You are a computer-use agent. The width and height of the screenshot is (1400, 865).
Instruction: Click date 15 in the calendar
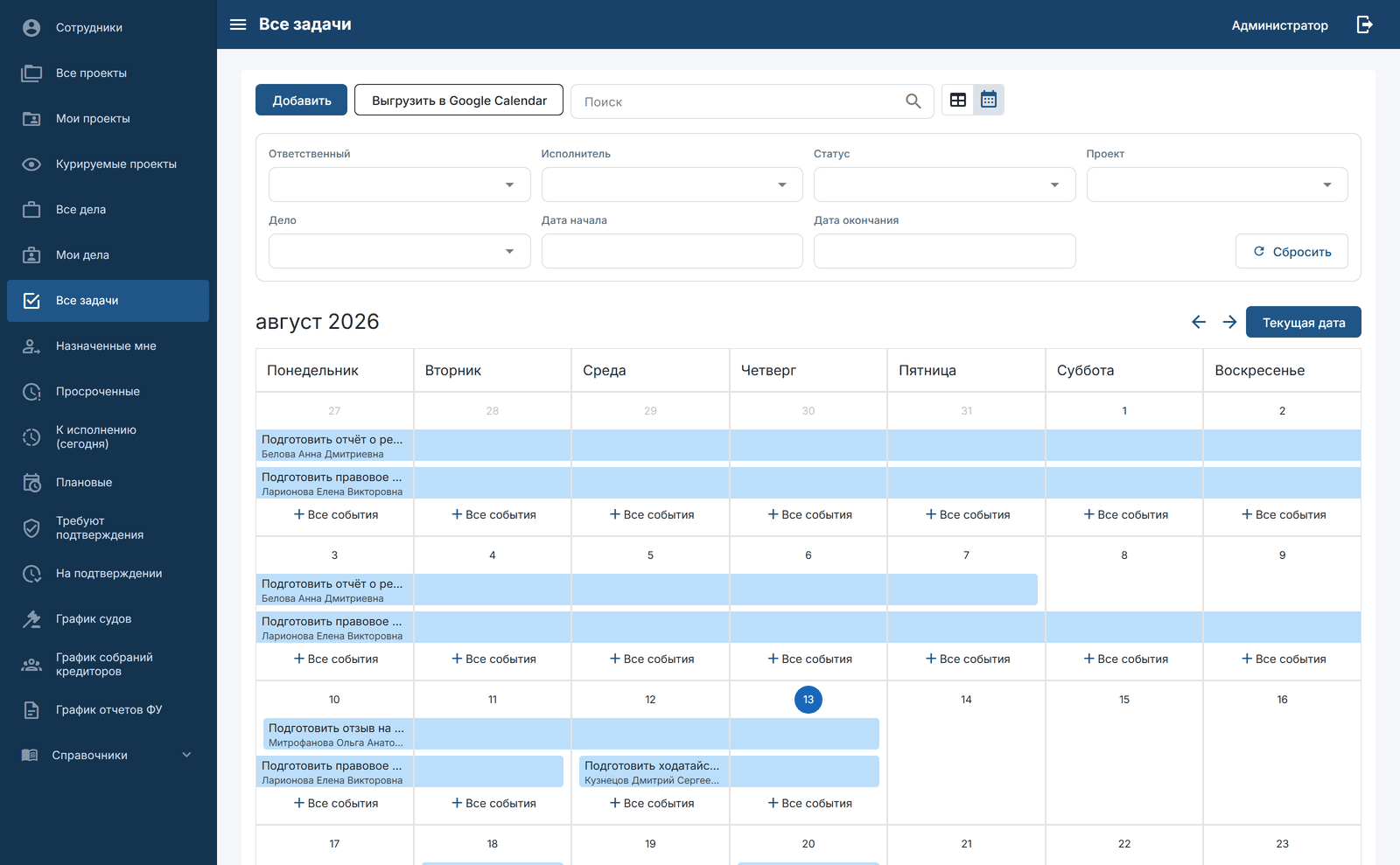1124,700
